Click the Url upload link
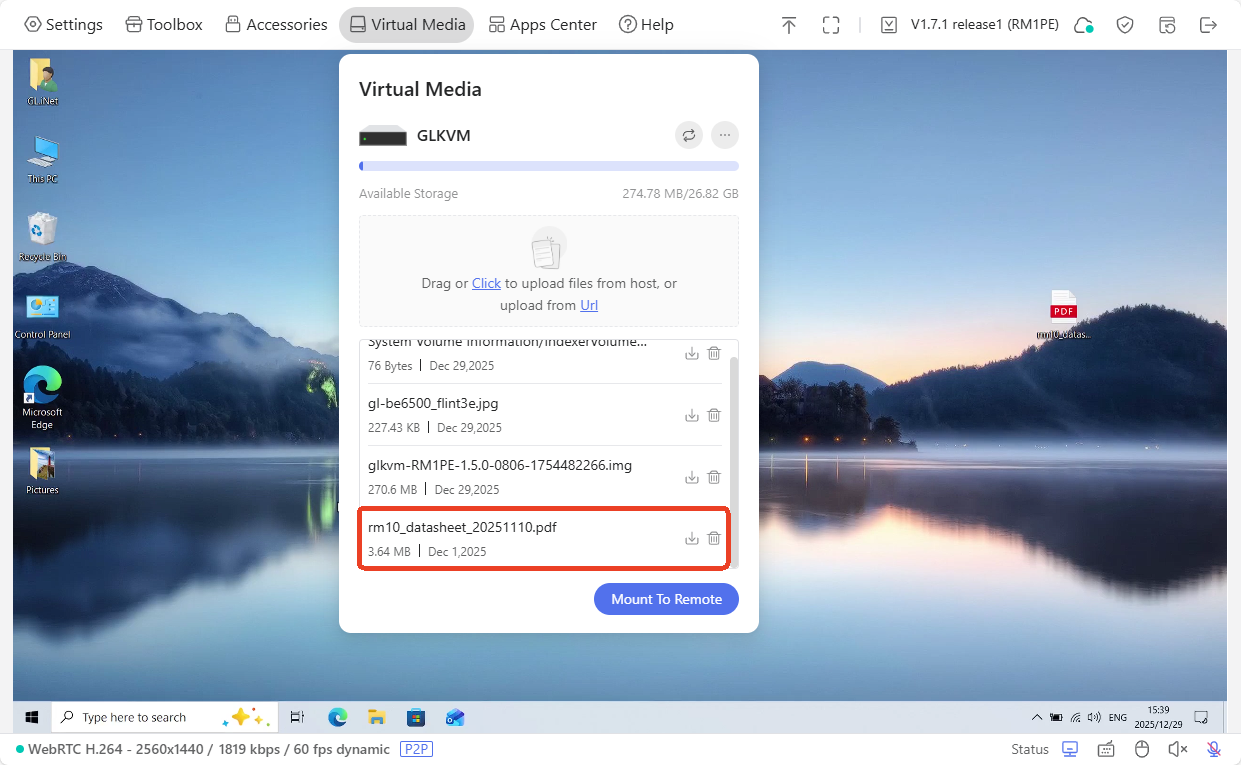This screenshot has height=765, width=1241. [589, 305]
